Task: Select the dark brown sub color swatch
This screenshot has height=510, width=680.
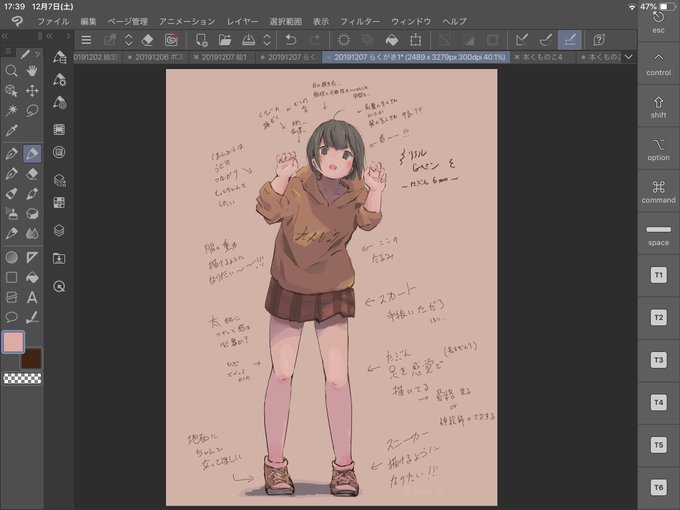Action: click(32, 359)
